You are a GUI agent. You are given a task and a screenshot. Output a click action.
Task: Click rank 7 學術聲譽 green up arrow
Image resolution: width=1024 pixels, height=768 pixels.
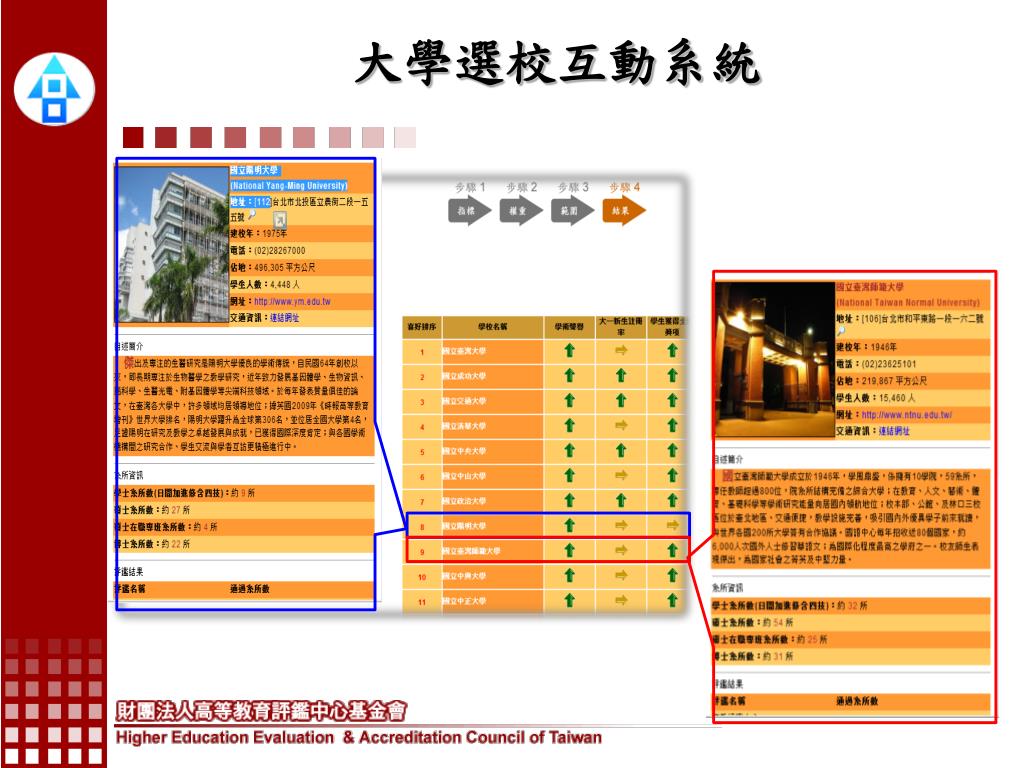[569, 500]
